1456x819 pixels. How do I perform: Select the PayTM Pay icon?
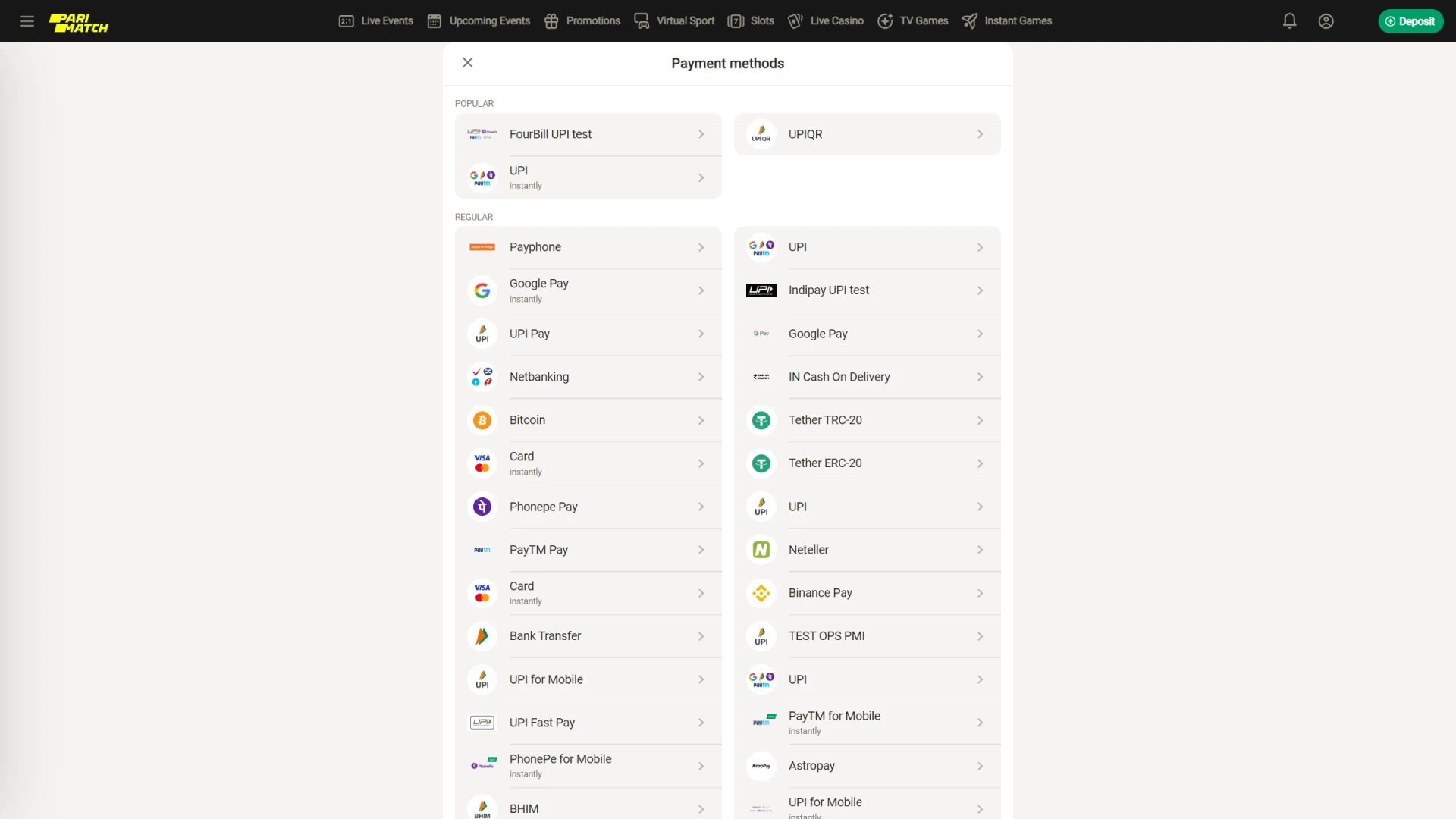(x=482, y=549)
